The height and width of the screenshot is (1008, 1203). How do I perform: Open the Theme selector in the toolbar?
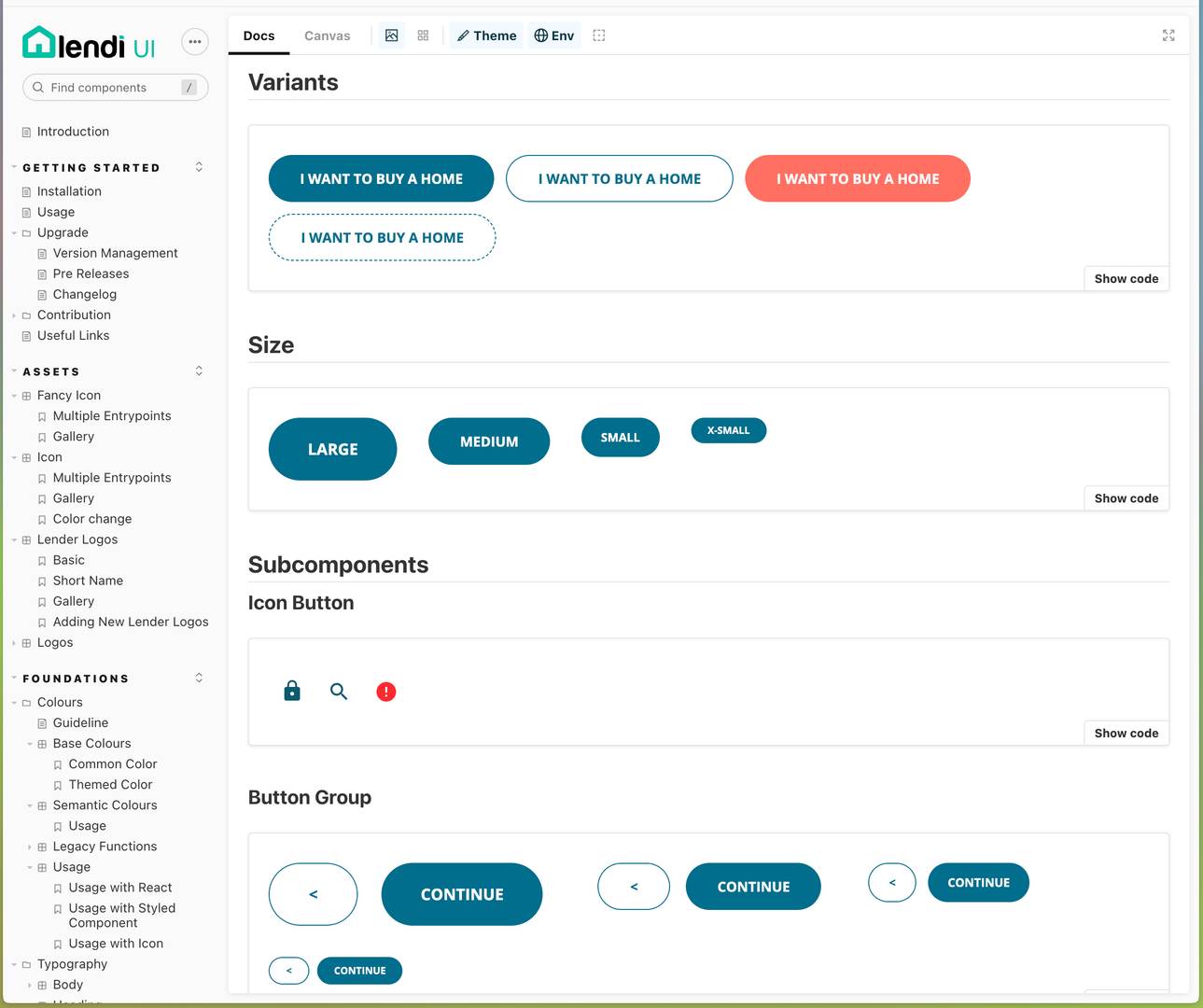pos(485,35)
